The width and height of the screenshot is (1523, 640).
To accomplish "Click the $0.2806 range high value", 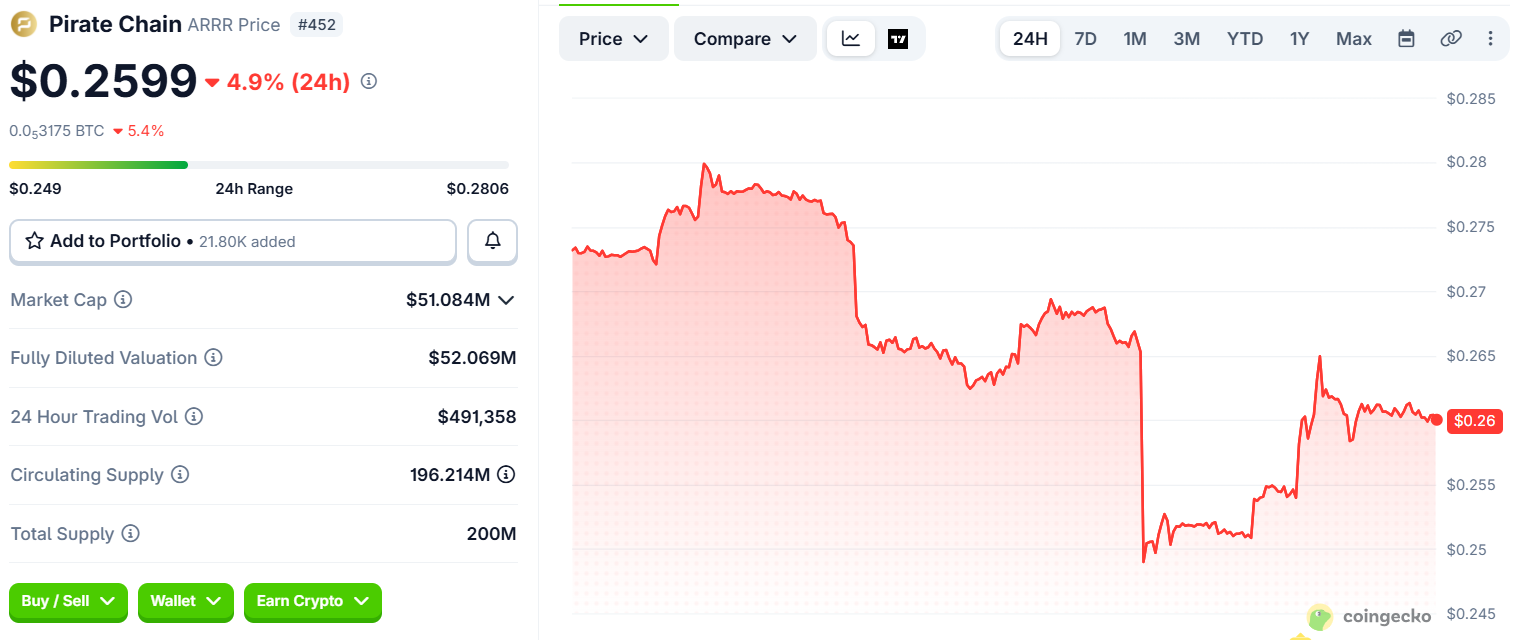I will click(x=477, y=189).
